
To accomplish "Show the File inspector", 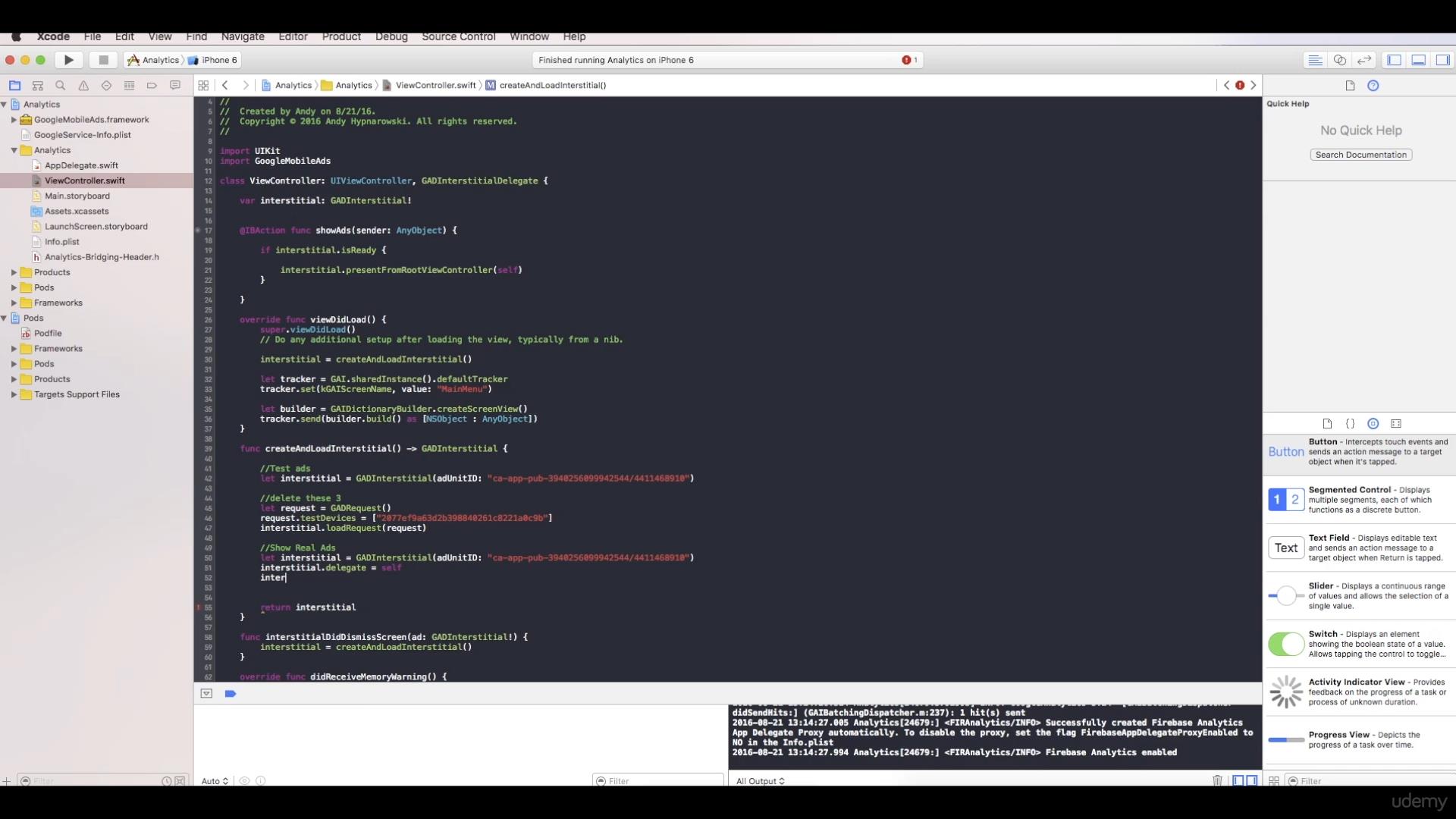I will [x=1350, y=86].
